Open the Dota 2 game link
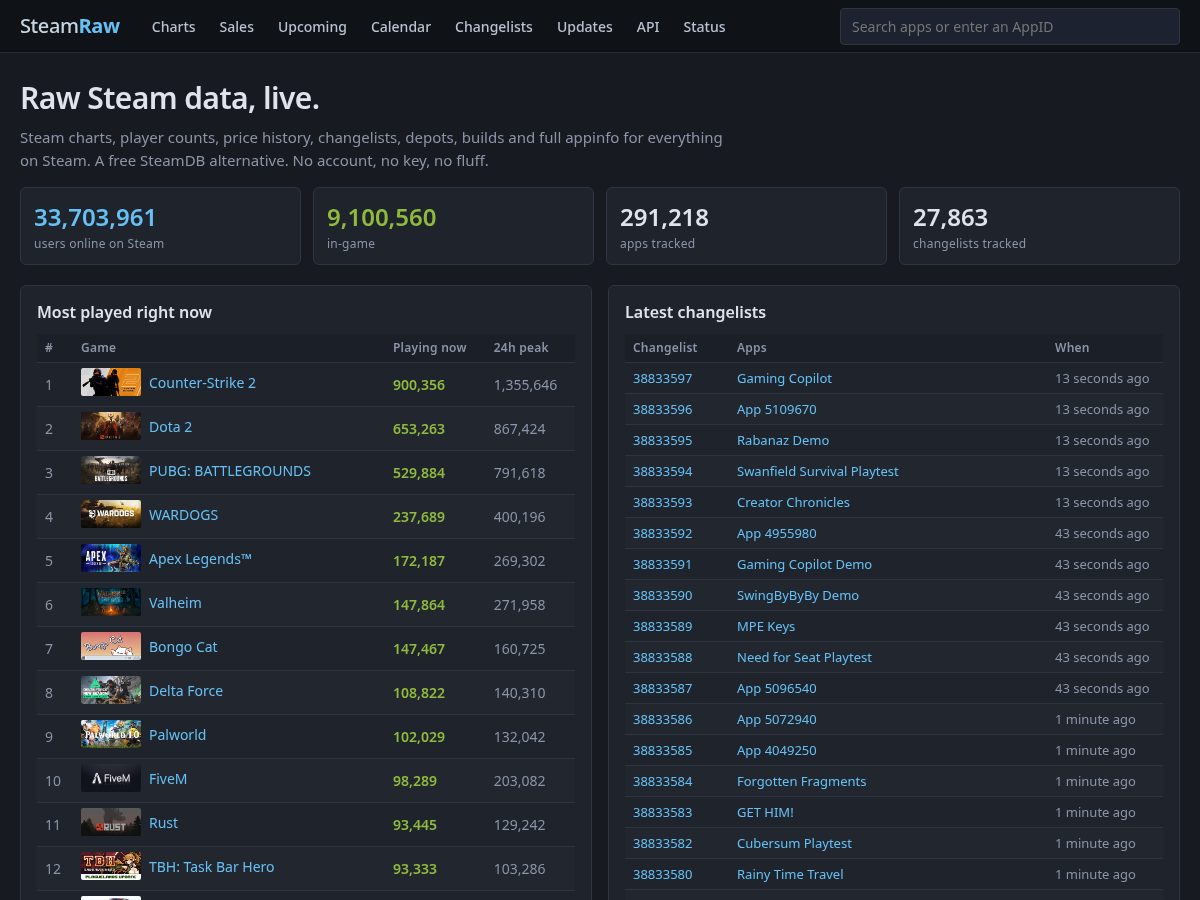This screenshot has width=1200, height=900. [170, 427]
